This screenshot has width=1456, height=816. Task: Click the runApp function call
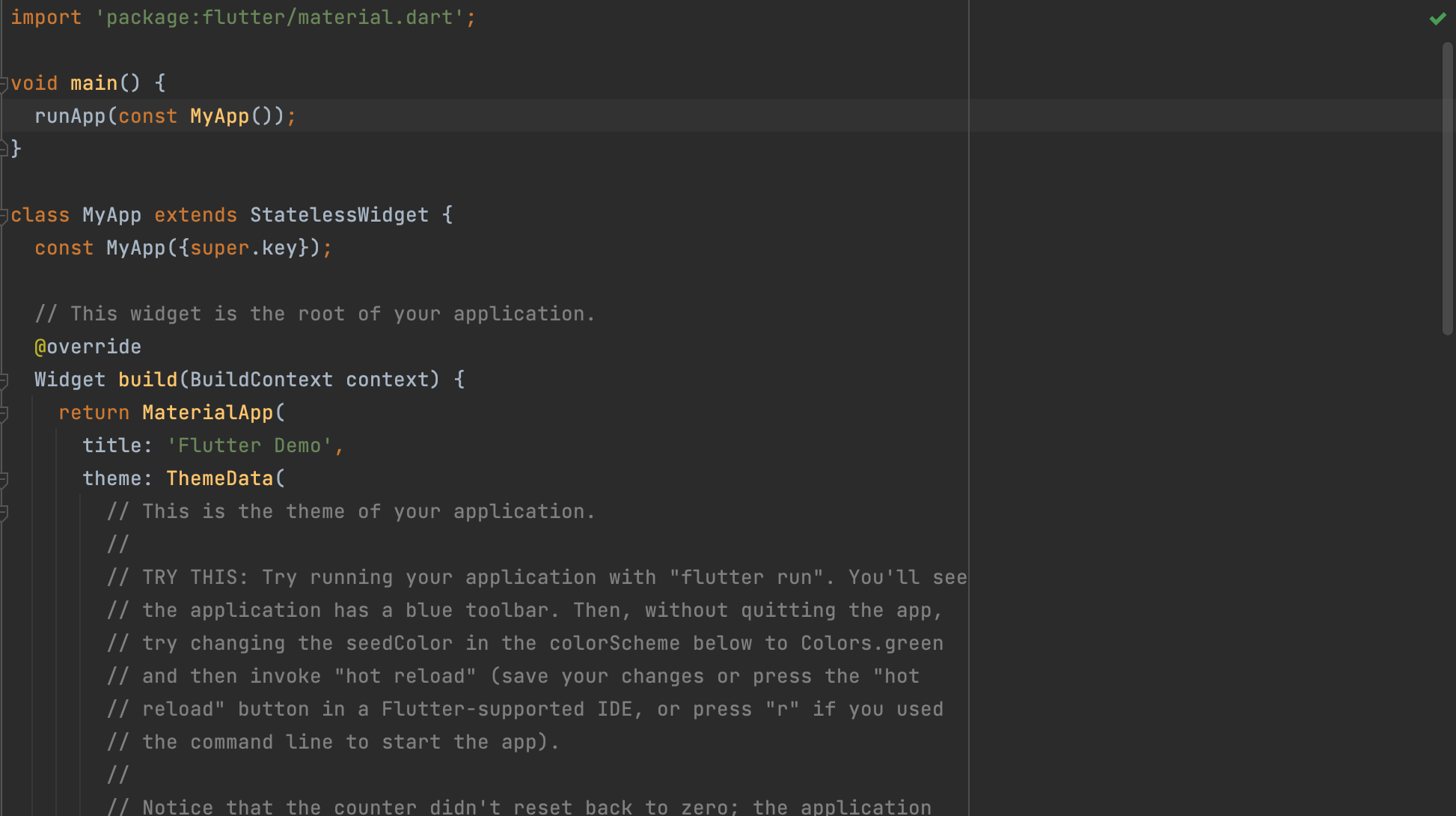[70, 116]
